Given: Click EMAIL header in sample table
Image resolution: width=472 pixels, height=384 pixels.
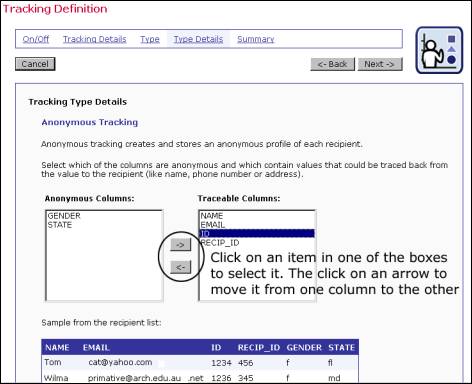Looking at the screenshot, I should [96, 347].
